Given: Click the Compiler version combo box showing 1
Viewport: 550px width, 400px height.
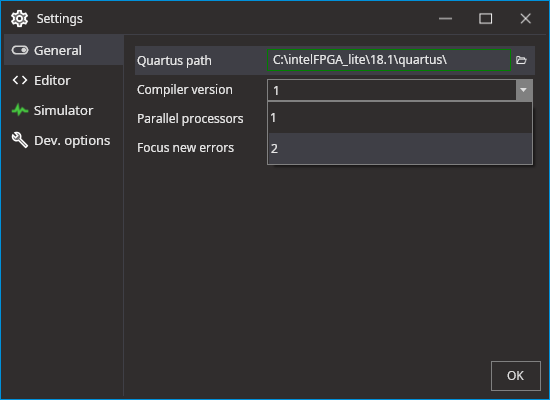Looking at the screenshot, I should (400, 90).
